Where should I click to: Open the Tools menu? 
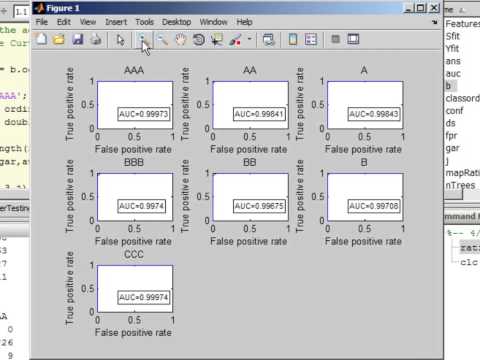(x=144, y=22)
